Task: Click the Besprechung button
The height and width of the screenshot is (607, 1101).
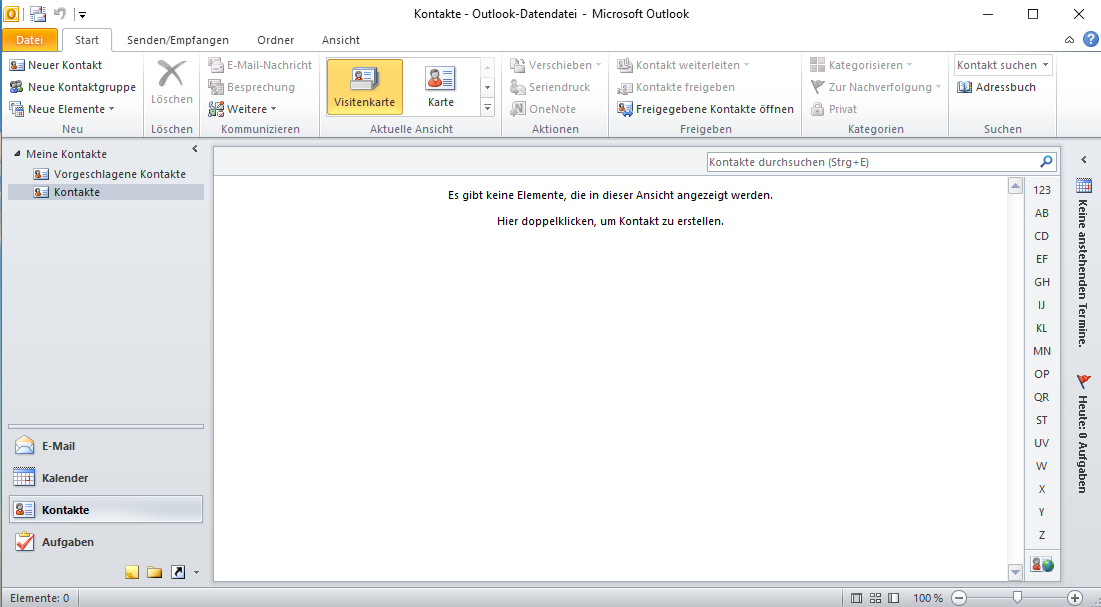Action: click(252, 87)
